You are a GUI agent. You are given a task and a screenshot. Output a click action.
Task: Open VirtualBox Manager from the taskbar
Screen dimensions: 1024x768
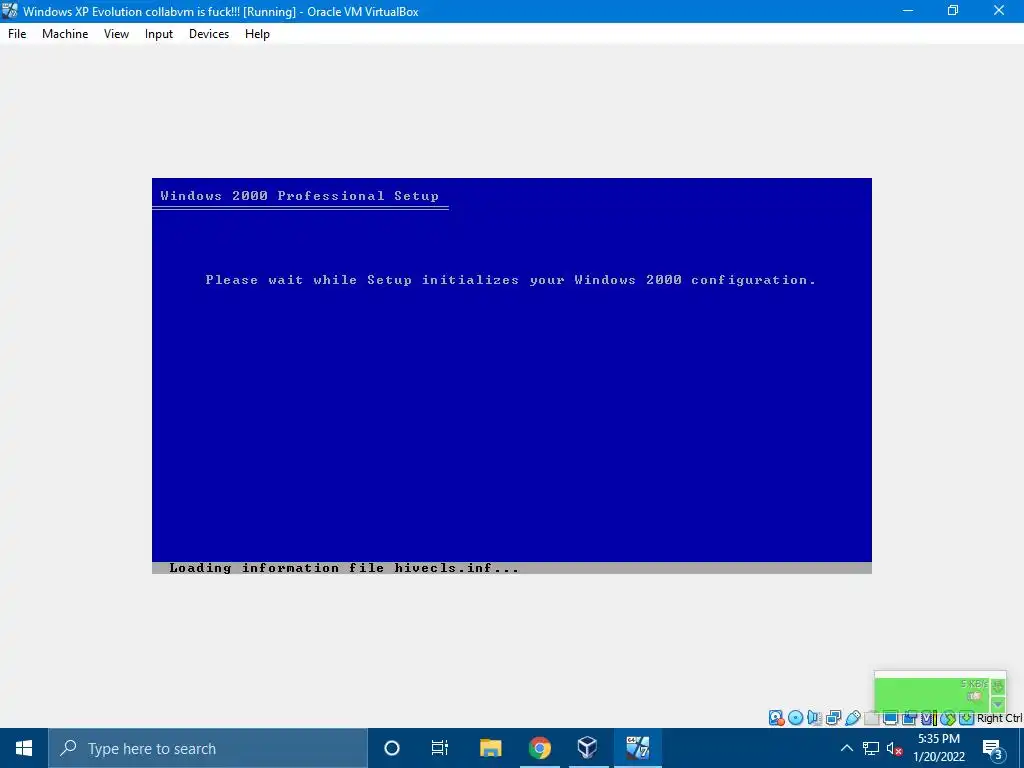(x=588, y=748)
